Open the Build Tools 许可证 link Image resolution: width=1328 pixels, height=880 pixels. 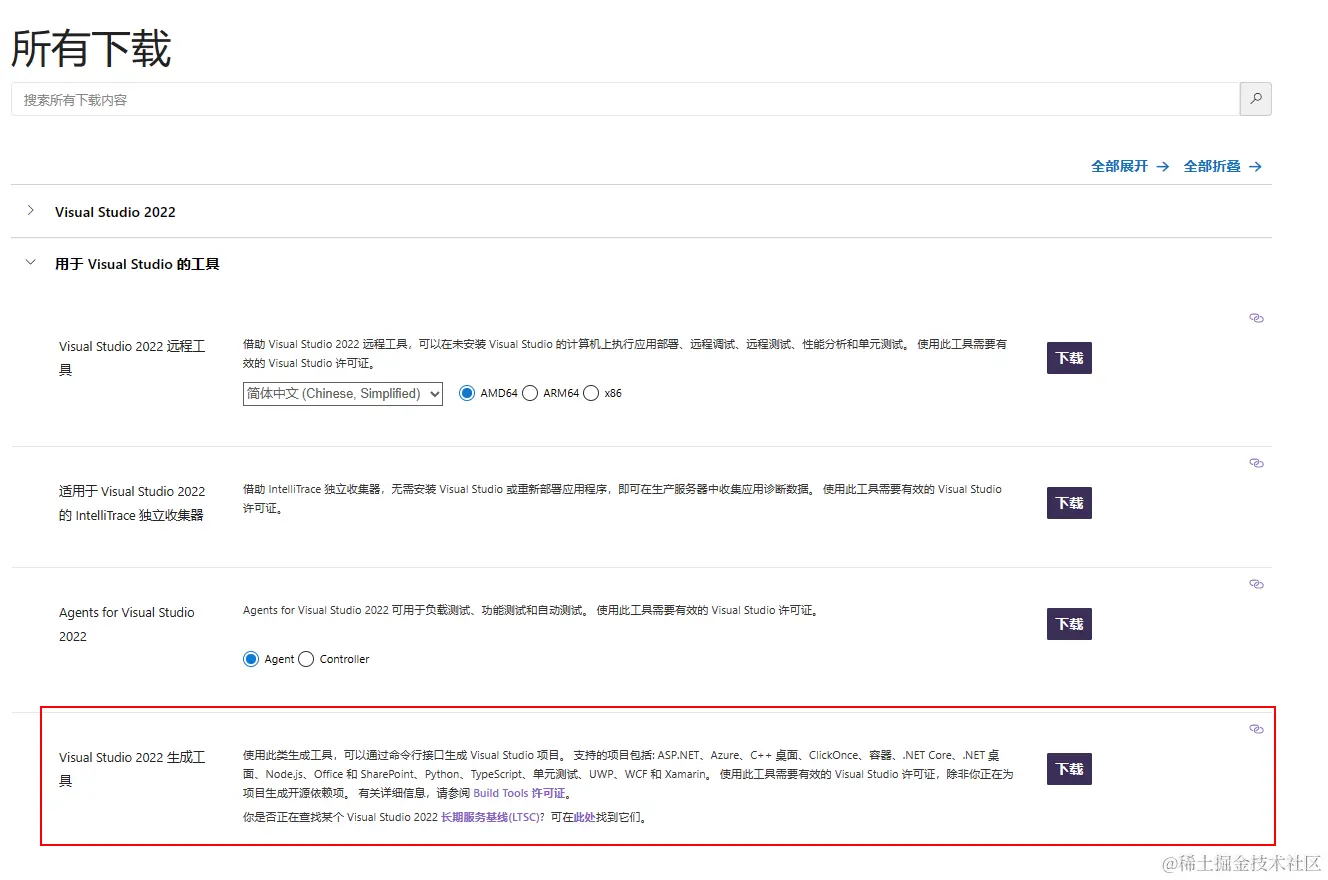pos(519,793)
